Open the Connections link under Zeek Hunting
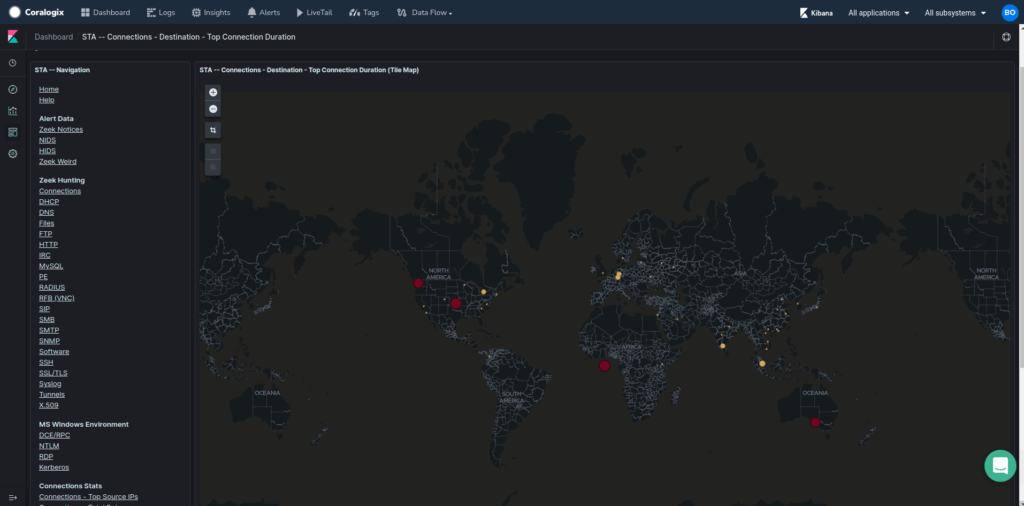This screenshot has width=1024, height=506. [x=60, y=191]
